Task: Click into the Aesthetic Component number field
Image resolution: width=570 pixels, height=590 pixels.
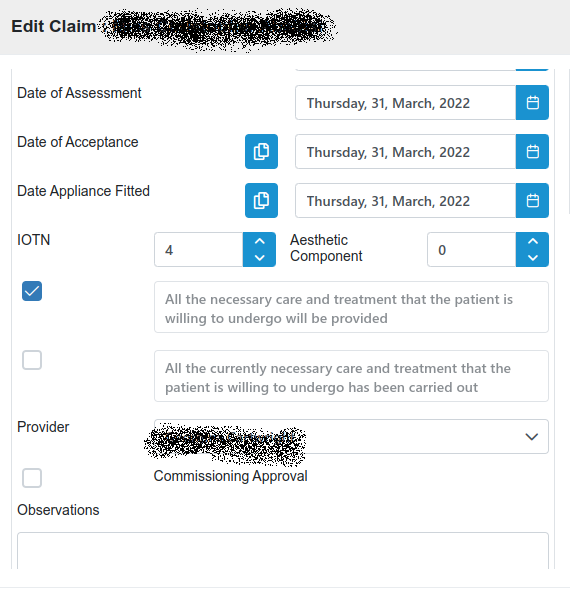Action: [471, 249]
